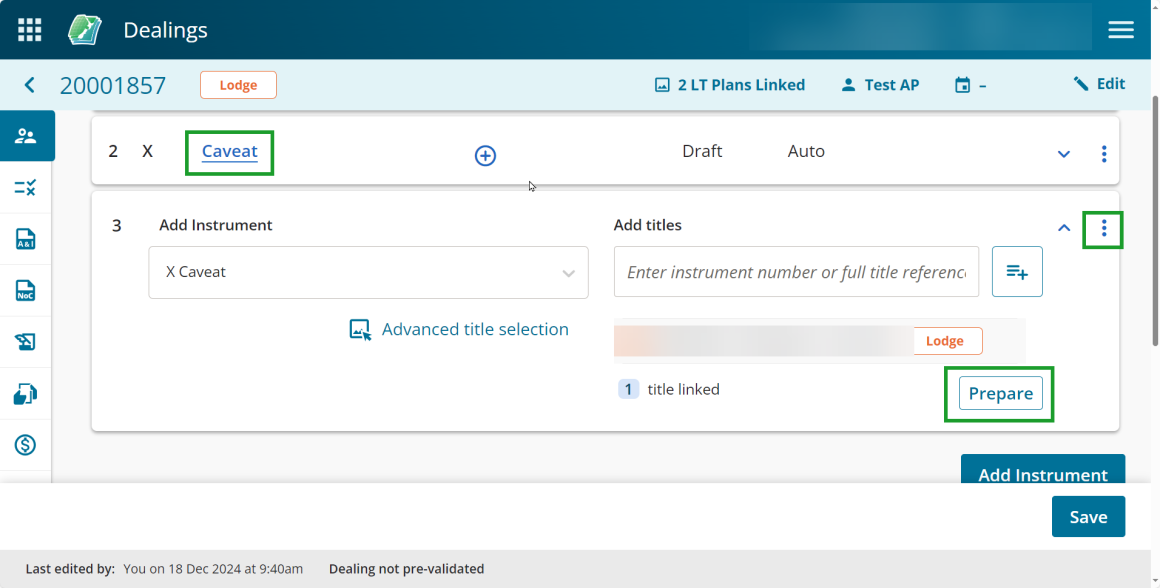Open the NoC document sidebar icon
The image size is (1160, 588).
tap(26, 291)
